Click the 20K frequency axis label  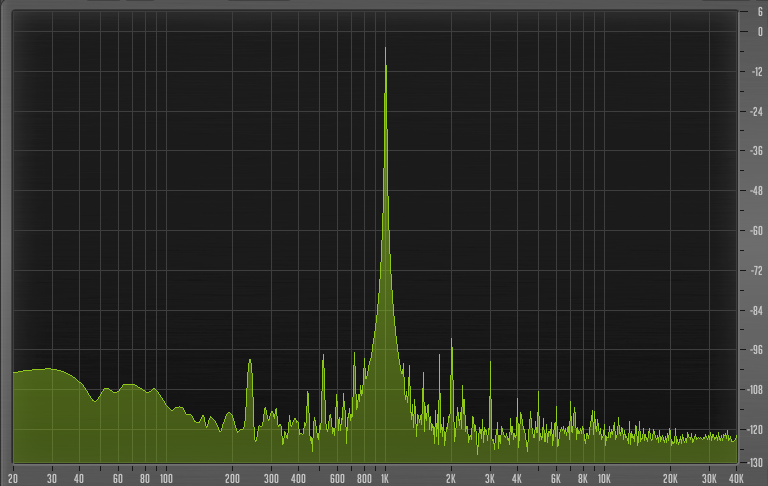(670, 479)
